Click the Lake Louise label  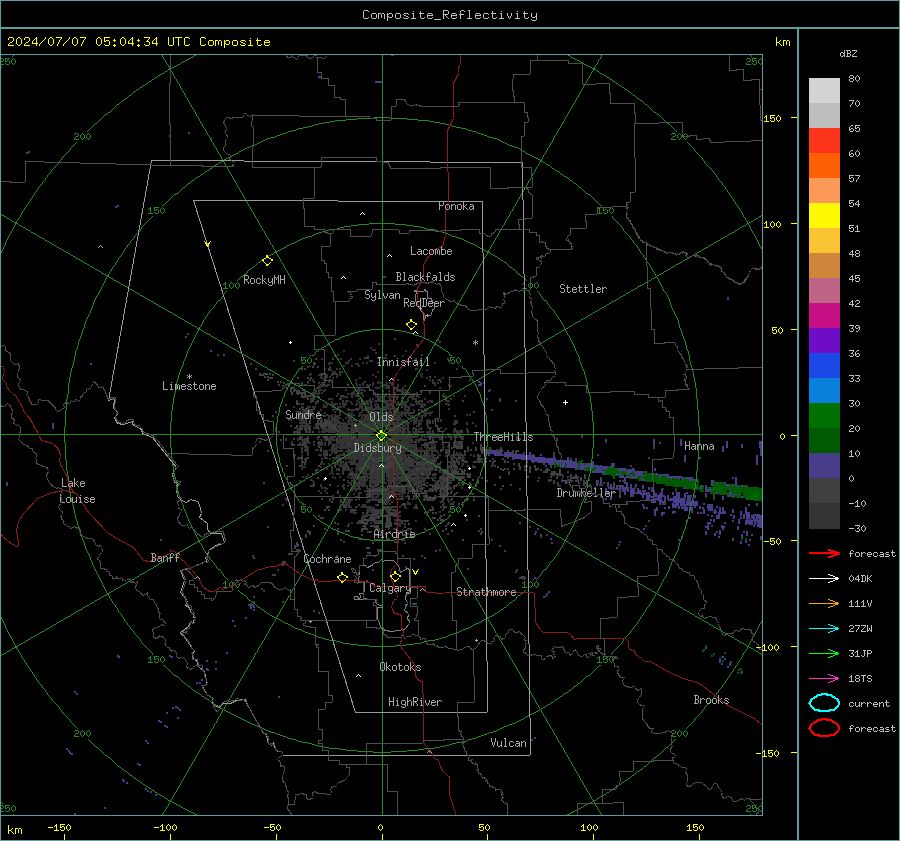pyautogui.click(x=77, y=491)
